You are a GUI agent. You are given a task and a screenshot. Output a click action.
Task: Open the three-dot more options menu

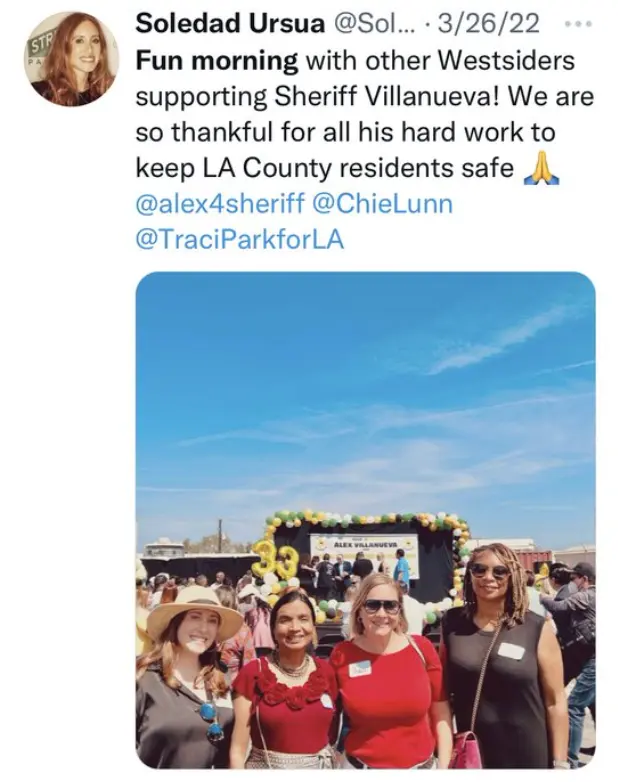pyautogui.click(x=579, y=23)
